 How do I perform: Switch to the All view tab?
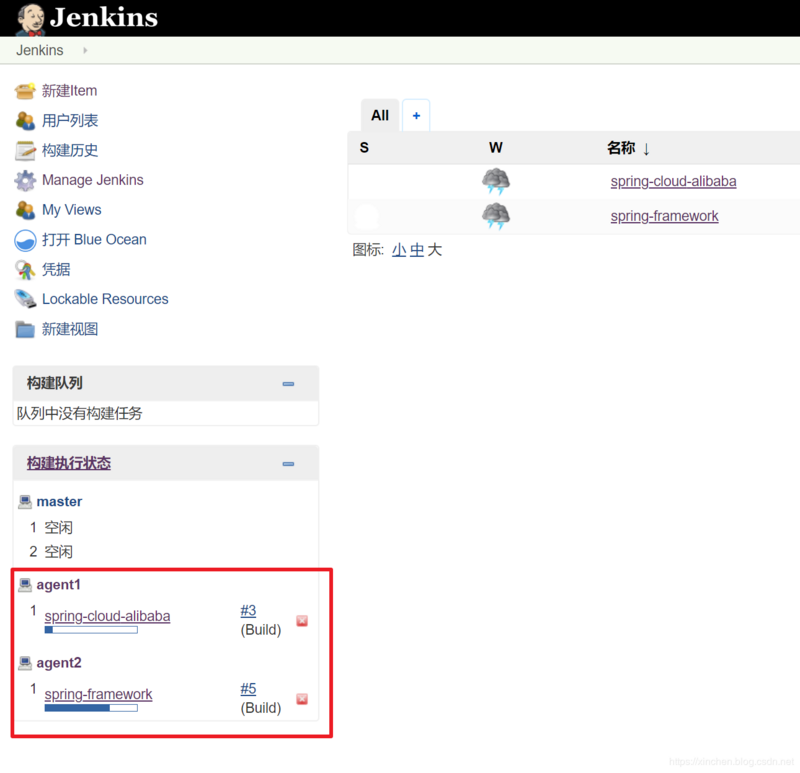[x=379, y=115]
